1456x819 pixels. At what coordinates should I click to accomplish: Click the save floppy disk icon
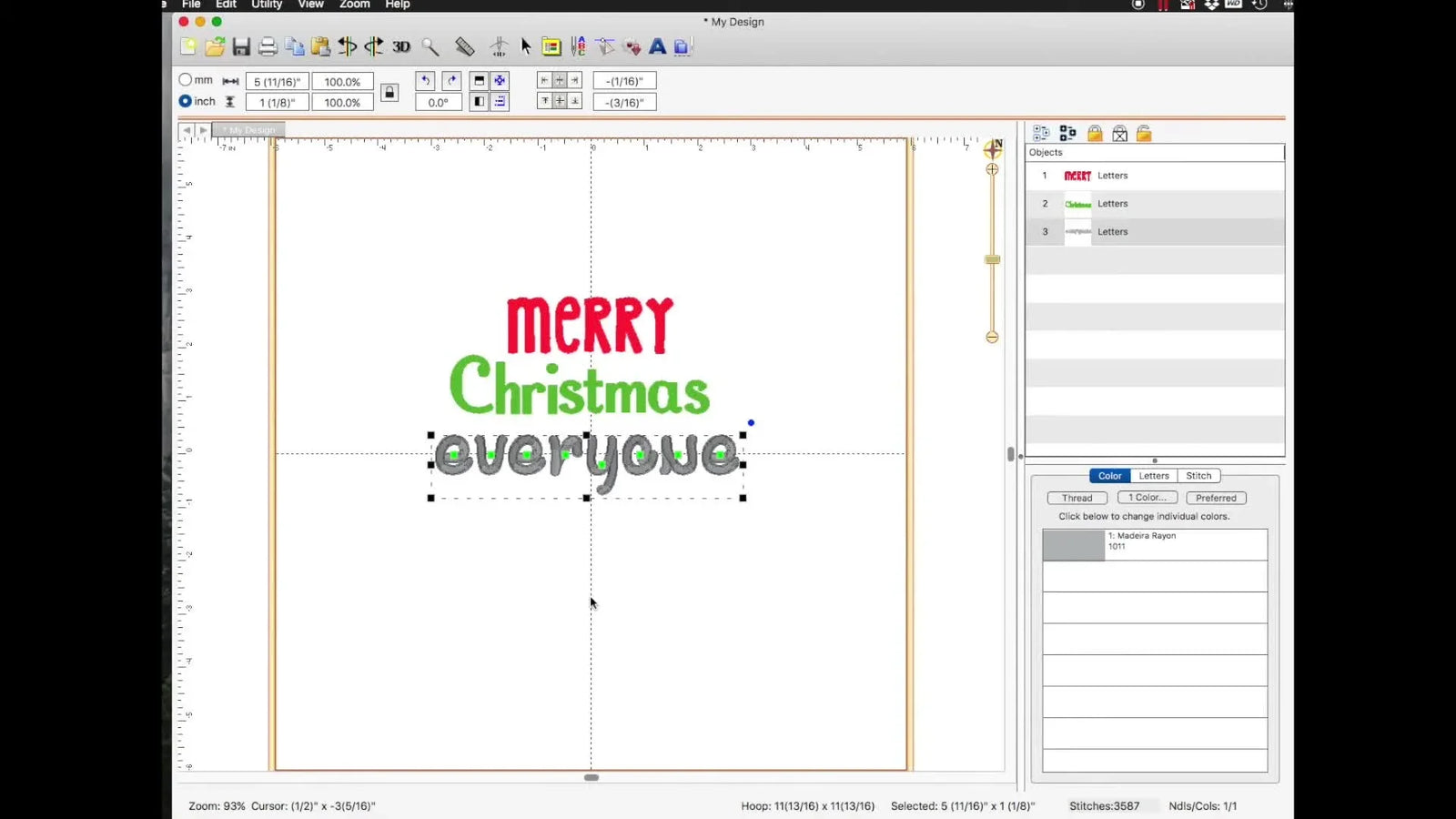241,46
